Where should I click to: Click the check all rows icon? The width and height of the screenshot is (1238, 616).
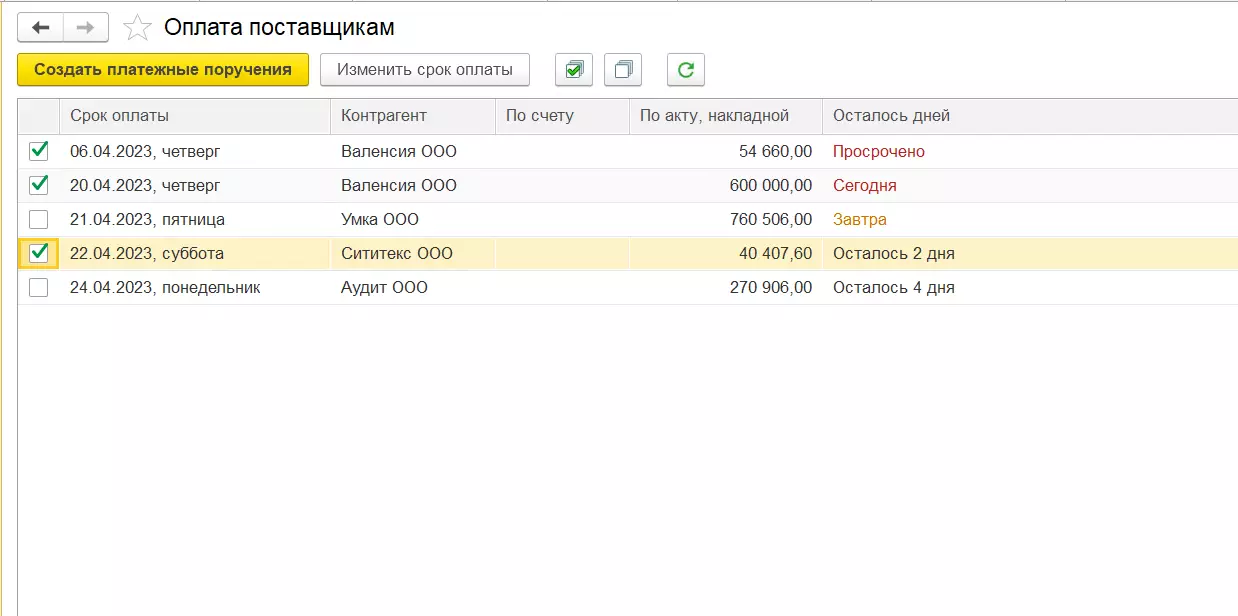click(x=574, y=70)
